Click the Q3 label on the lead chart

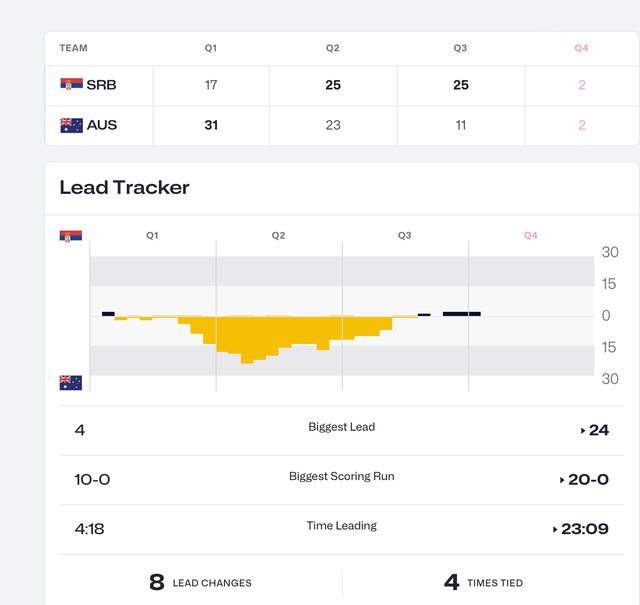click(x=404, y=236)
